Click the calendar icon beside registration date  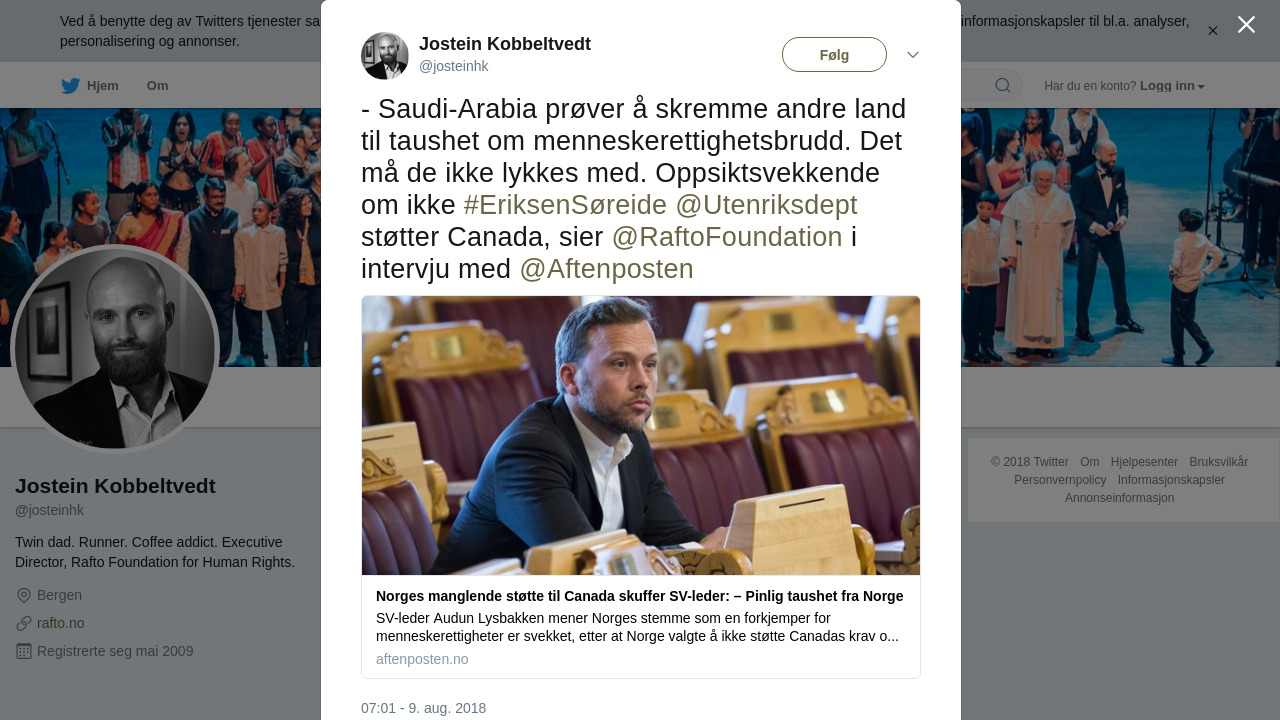coord(24,651)
